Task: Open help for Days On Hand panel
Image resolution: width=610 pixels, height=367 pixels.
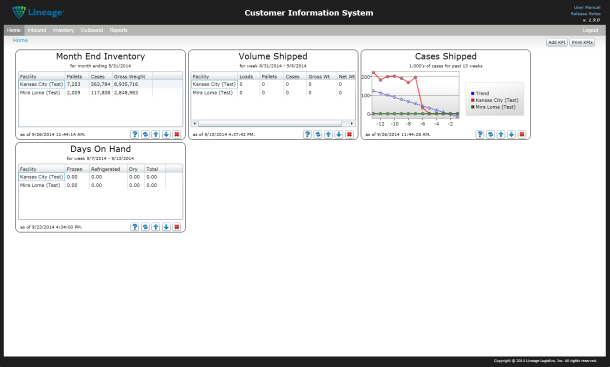Action: click(x=135, y=227)
